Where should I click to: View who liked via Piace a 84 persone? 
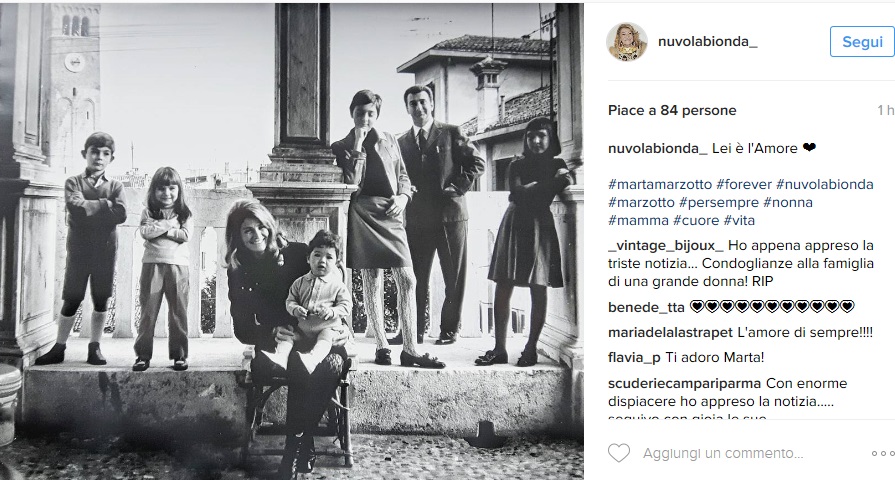pyautogui.click(x=672, y=110)
